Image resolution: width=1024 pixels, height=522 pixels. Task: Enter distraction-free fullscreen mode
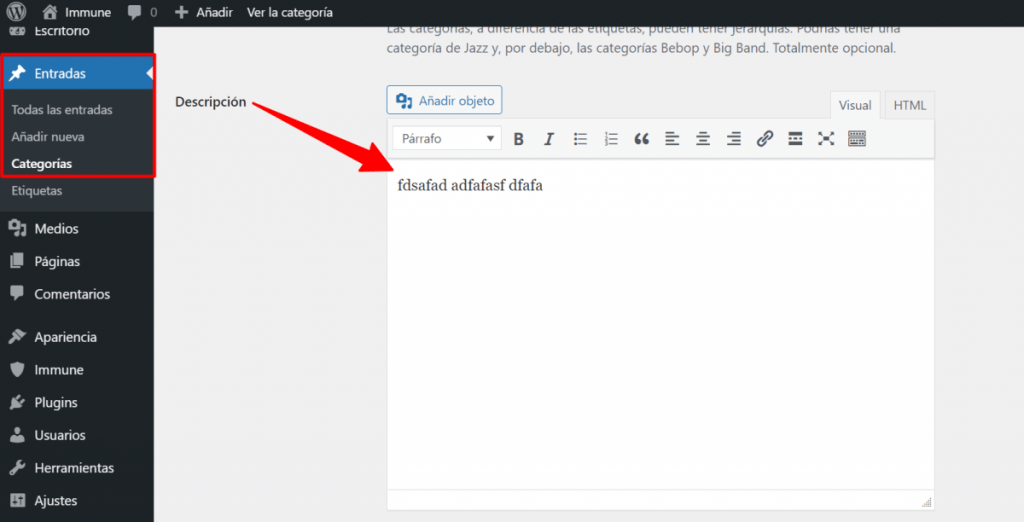tap(826, 139)
